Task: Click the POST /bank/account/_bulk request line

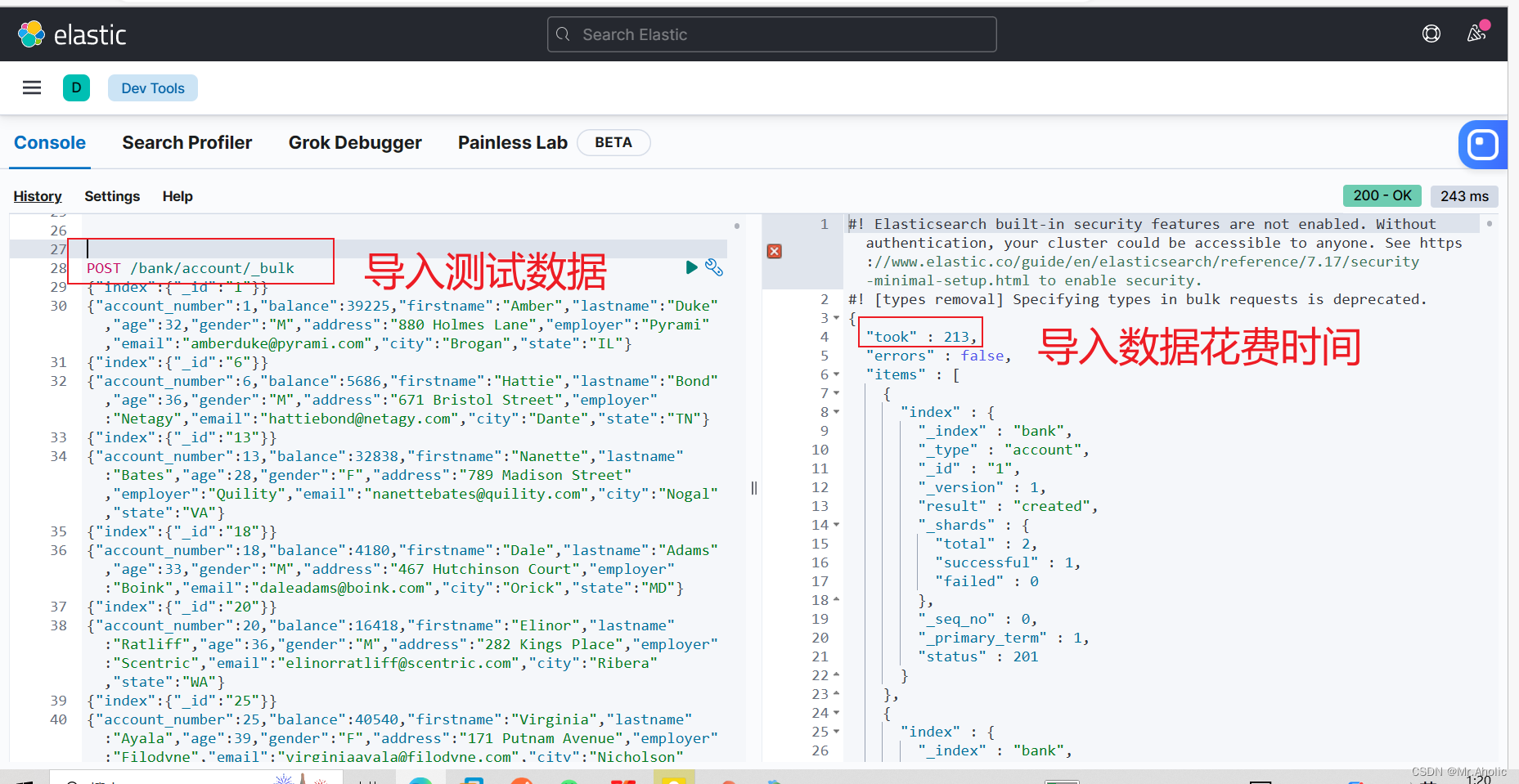Action: coord(191,268)
